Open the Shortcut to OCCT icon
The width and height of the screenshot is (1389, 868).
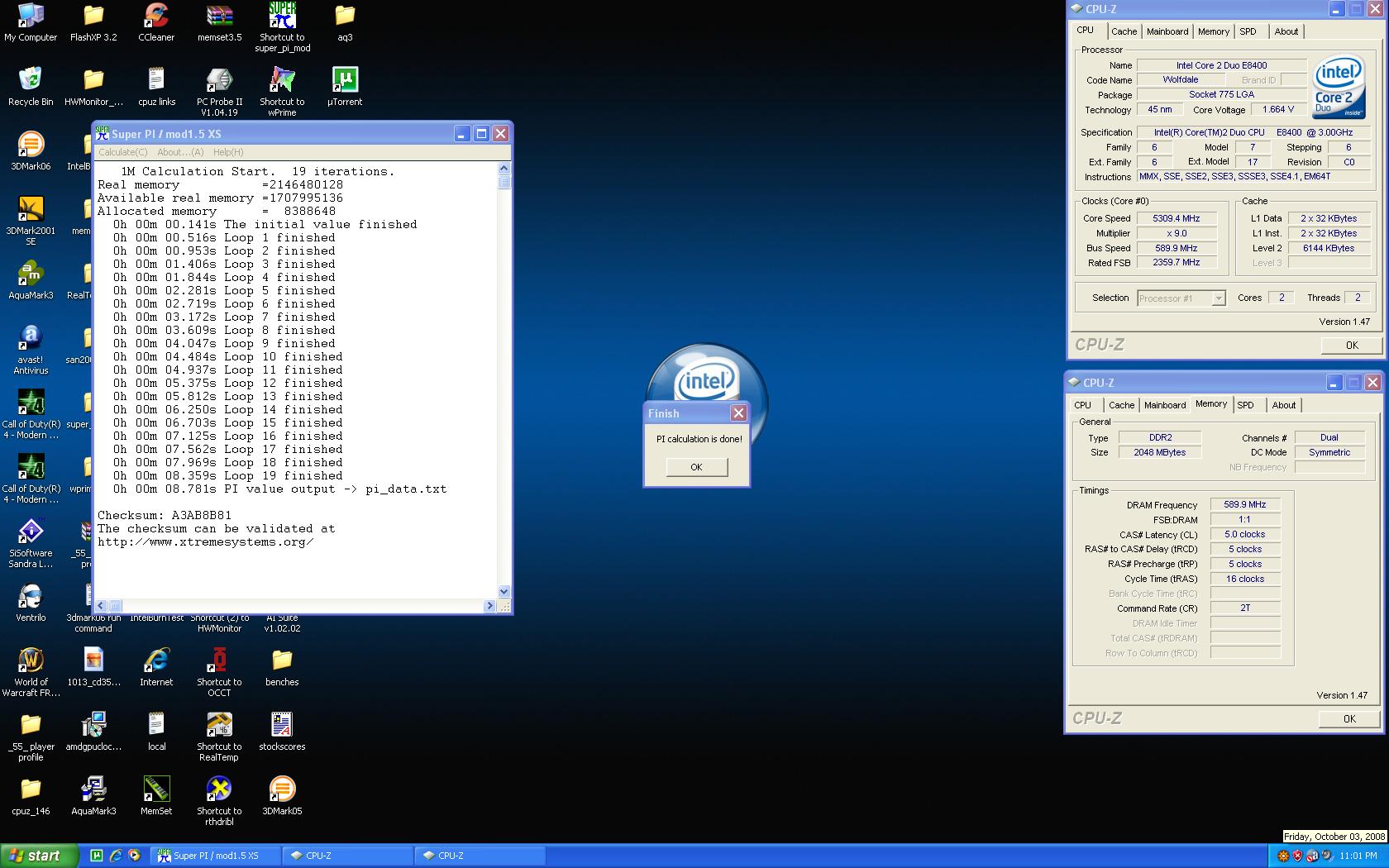pos(219,672)
